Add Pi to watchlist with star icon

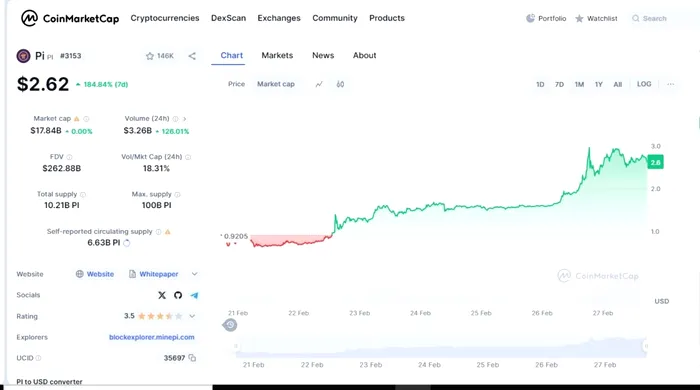coord(150,56)
